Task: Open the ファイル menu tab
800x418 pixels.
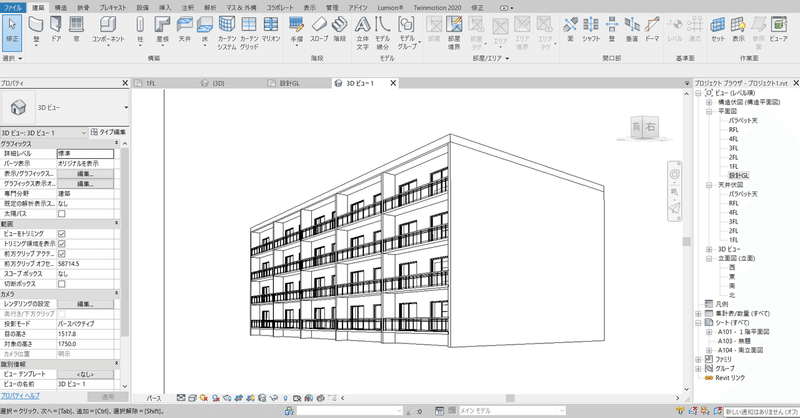Action: [x=12, y=8]
